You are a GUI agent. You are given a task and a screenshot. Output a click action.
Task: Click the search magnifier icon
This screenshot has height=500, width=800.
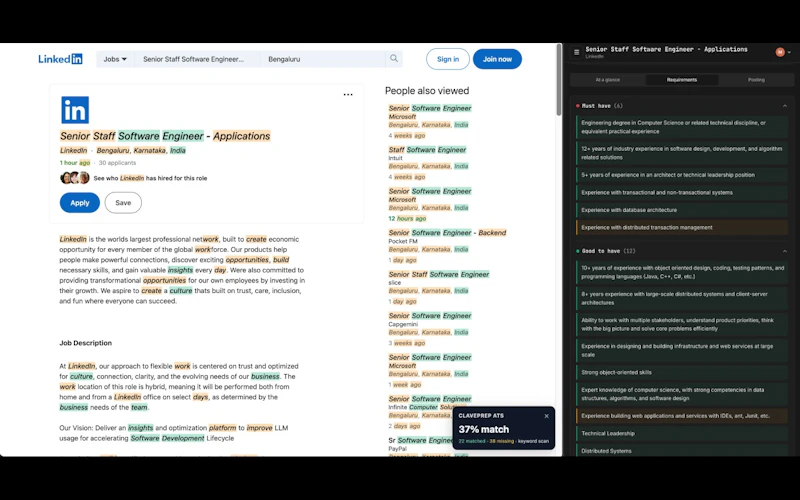(394, 59)
